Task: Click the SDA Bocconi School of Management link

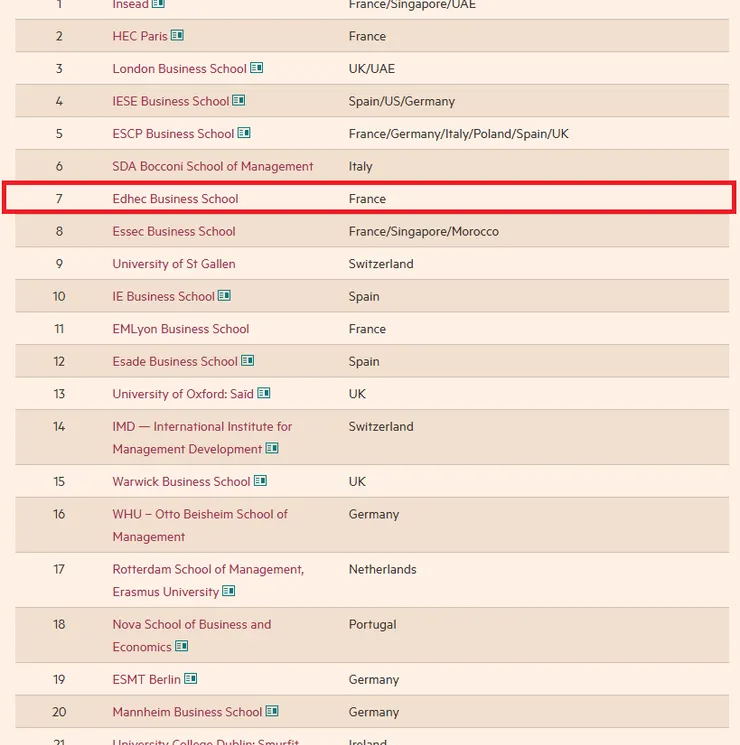Action: point(212,166)
